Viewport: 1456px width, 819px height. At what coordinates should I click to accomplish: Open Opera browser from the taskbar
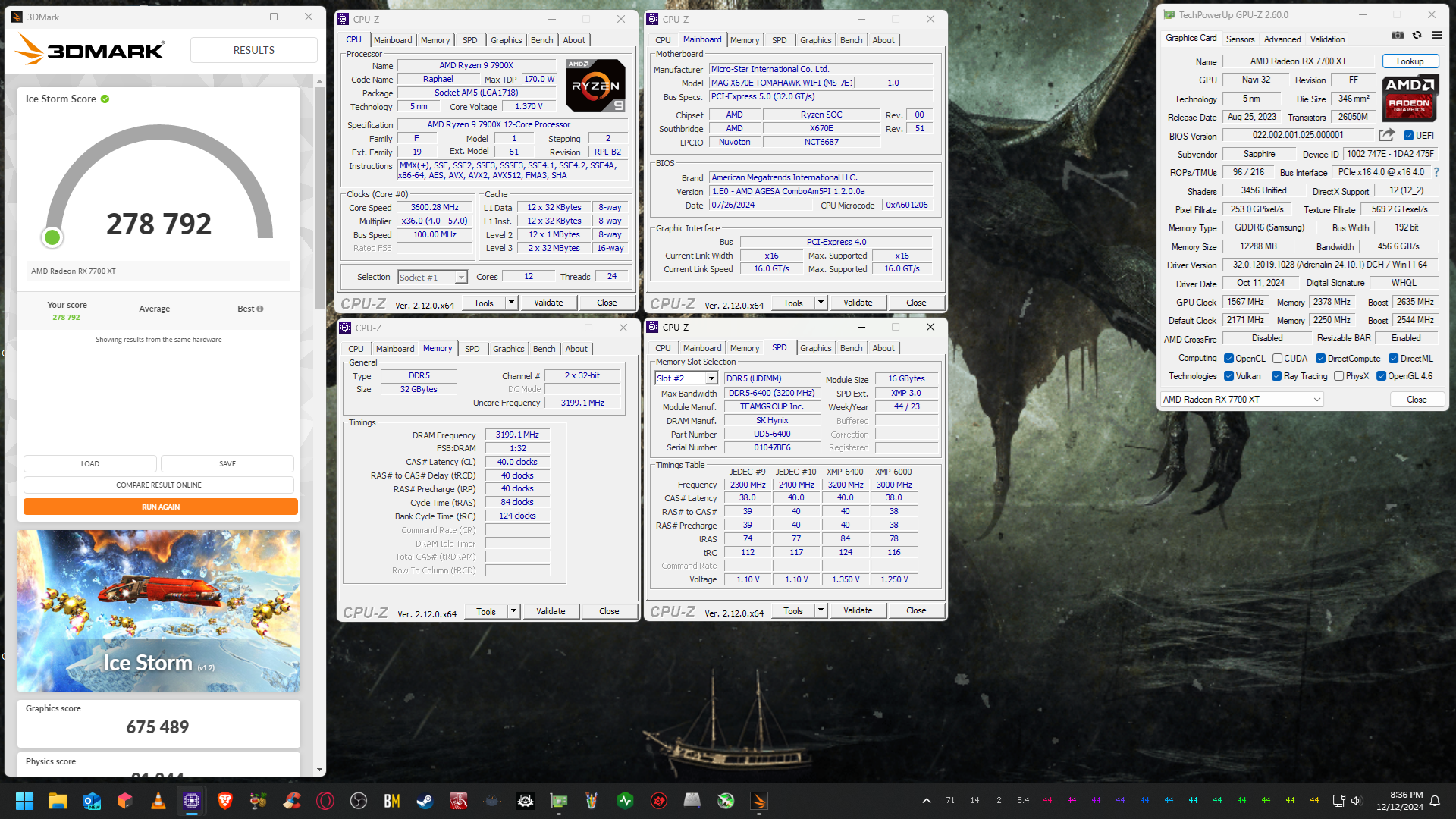325,801
